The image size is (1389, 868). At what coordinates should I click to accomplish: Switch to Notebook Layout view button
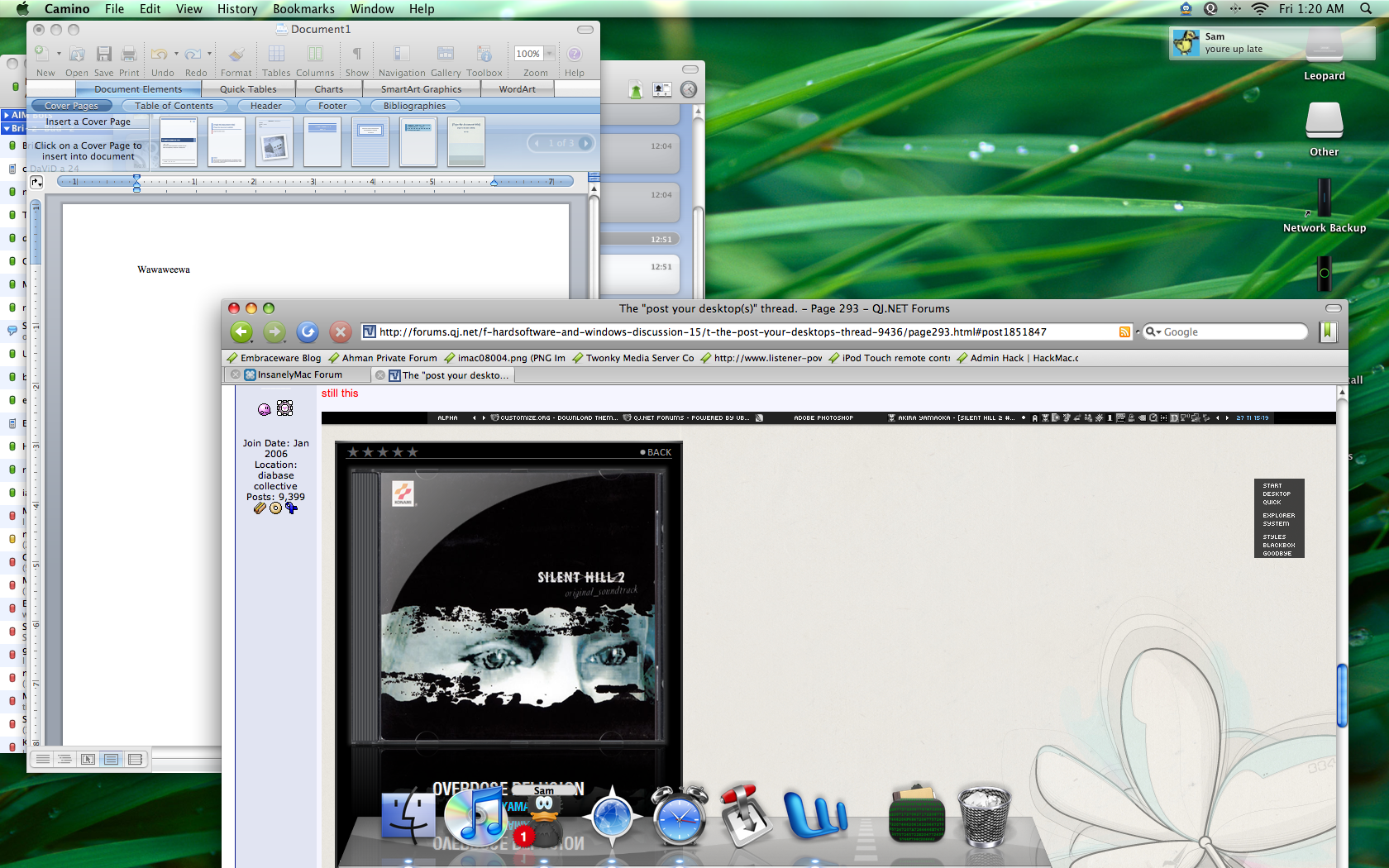click(x=135, y=759)
